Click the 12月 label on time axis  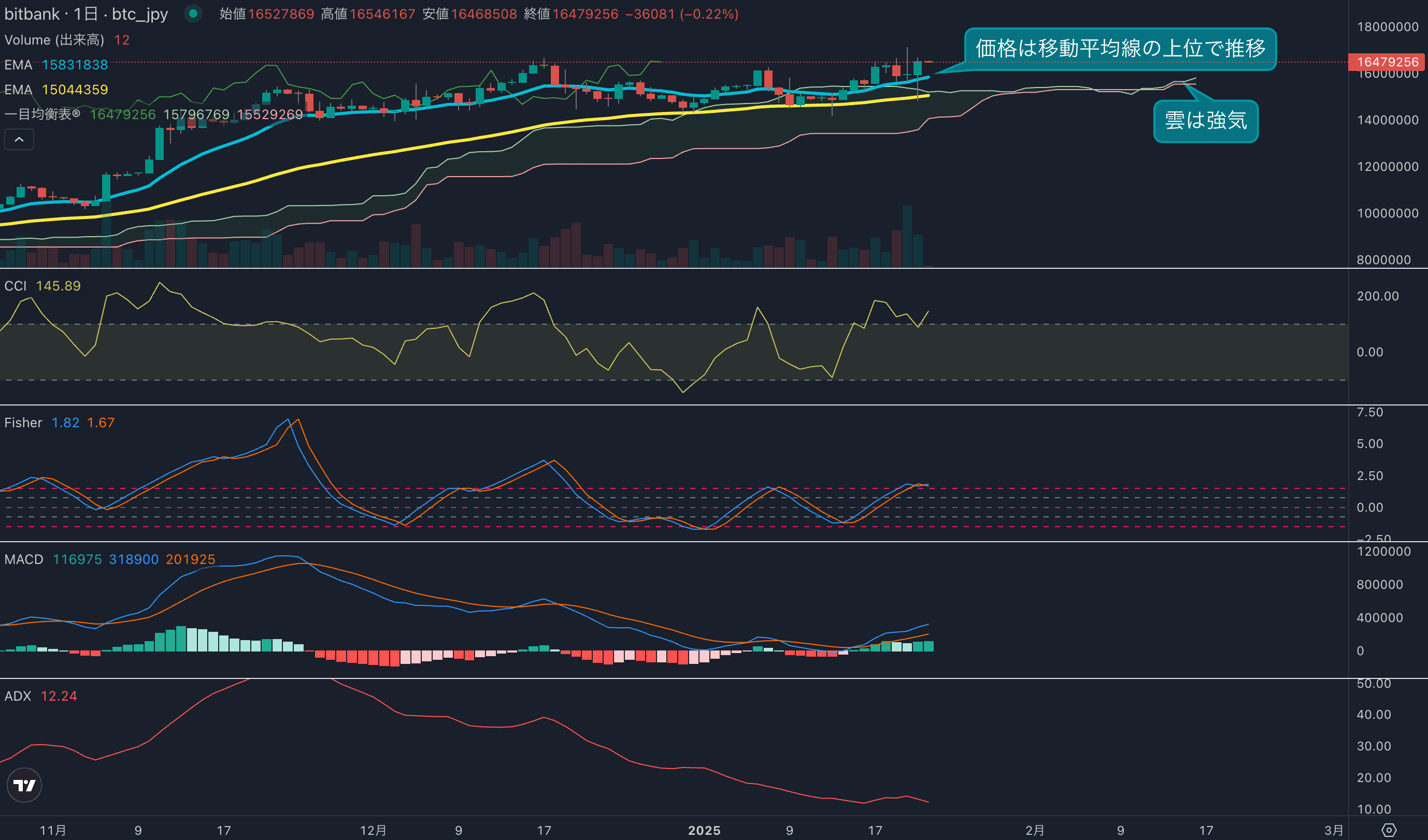(373, 830)
